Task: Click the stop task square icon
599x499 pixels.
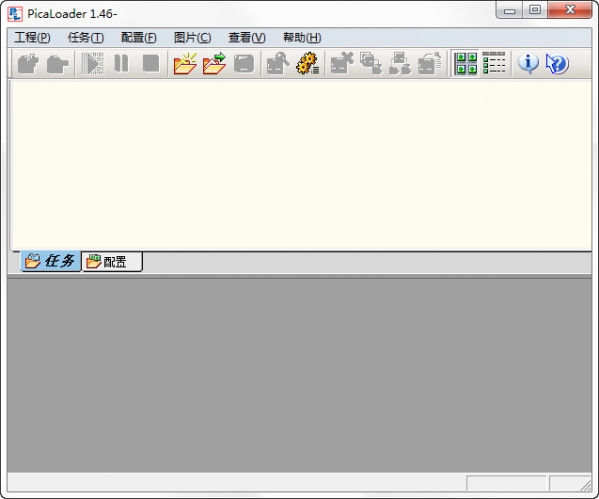Action: pyautogui.click(x=151, y=63)
